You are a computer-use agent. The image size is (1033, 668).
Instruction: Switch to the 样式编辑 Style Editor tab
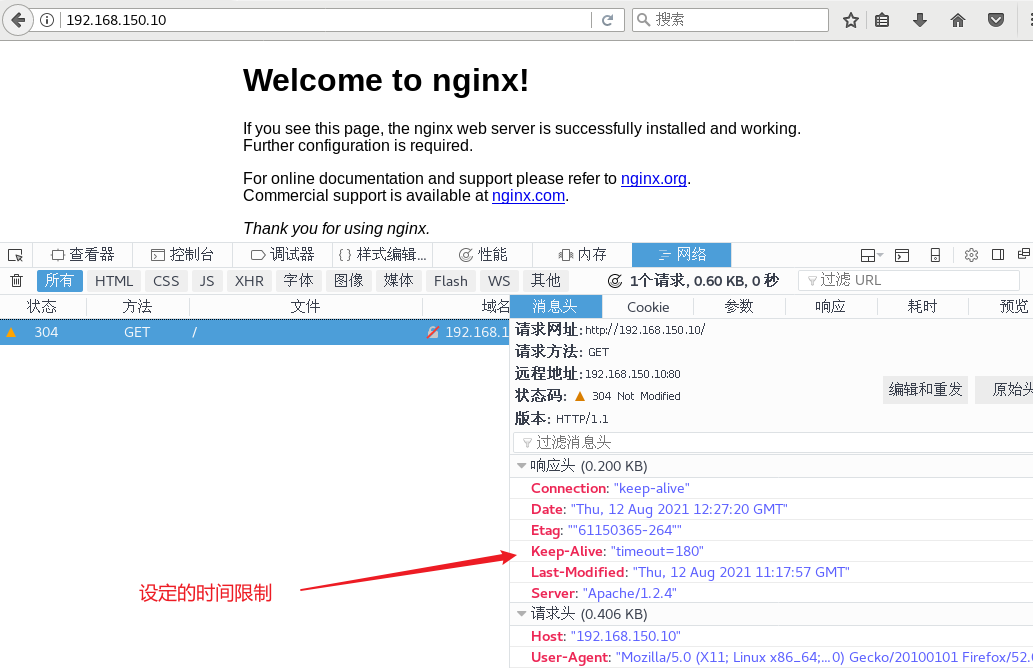click(382, 255)
